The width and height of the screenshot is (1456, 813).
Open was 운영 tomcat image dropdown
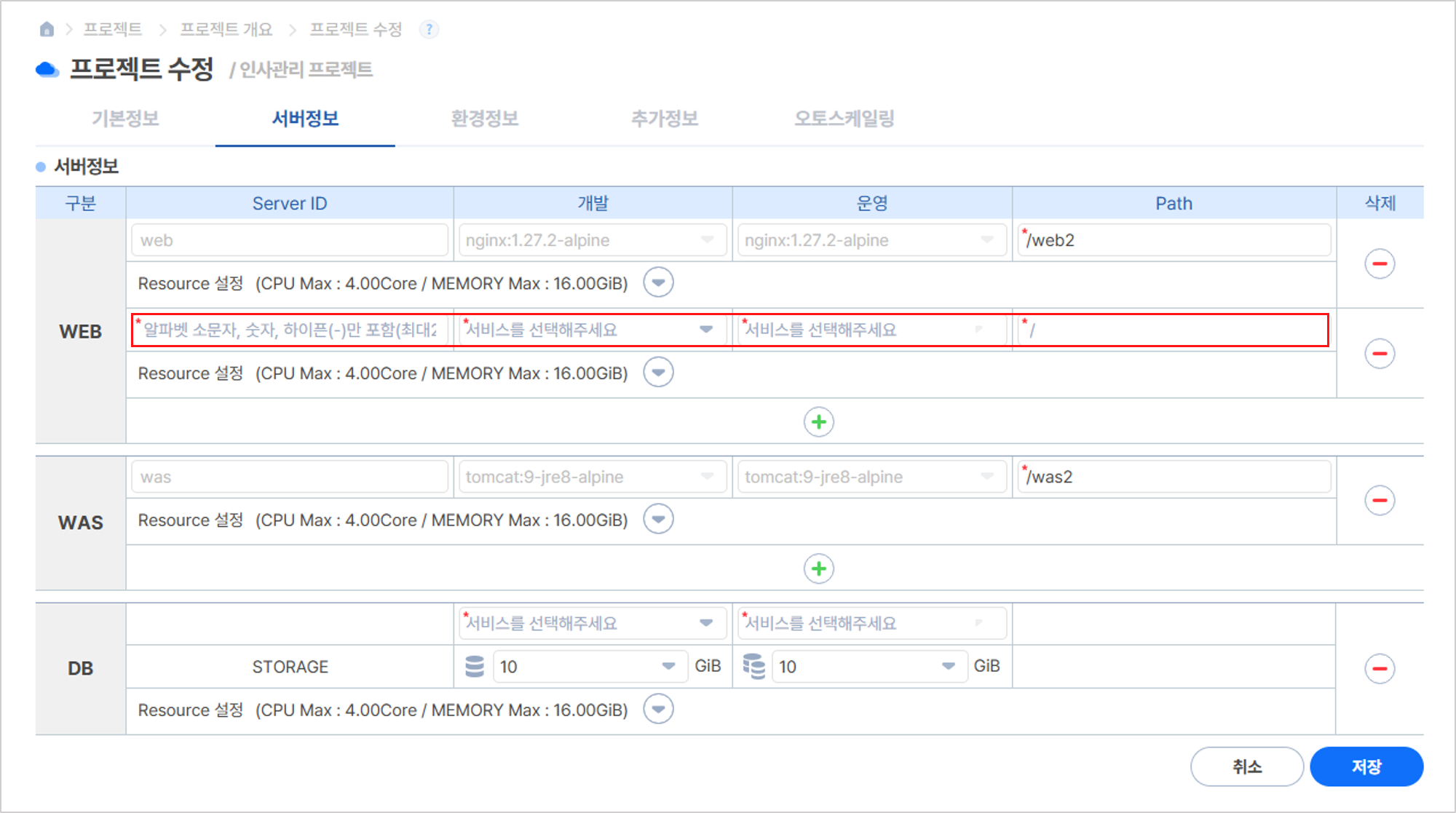[x=871, y=477]
